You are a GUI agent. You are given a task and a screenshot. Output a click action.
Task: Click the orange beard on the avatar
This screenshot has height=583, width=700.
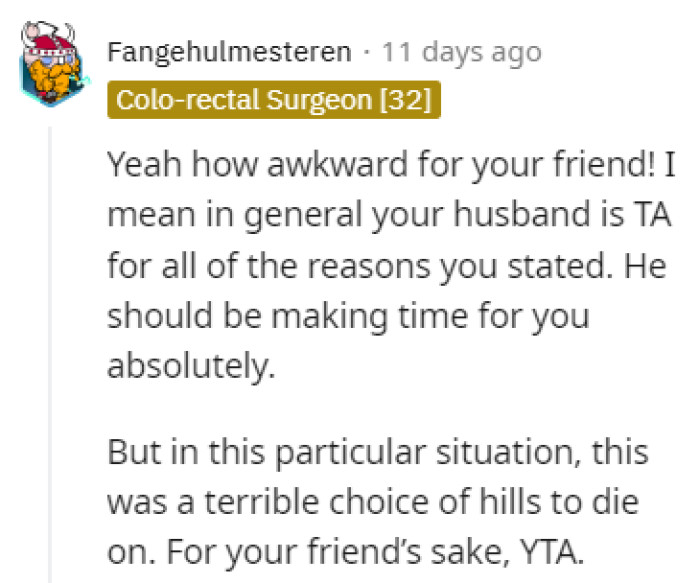click(x=54, y=78)
